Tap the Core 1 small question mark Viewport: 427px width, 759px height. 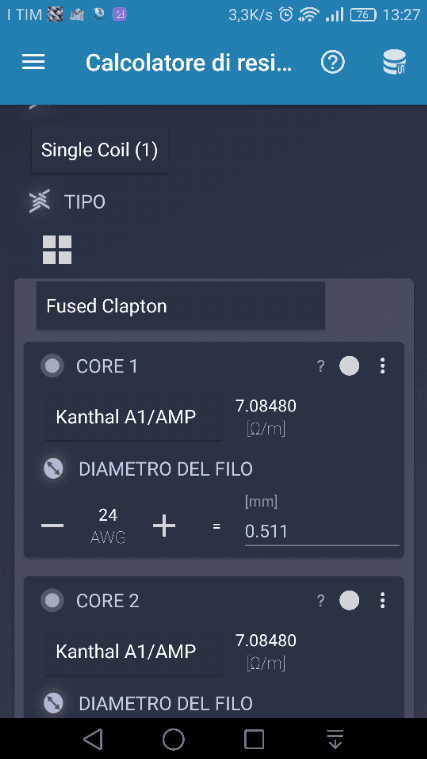point(320,366)
